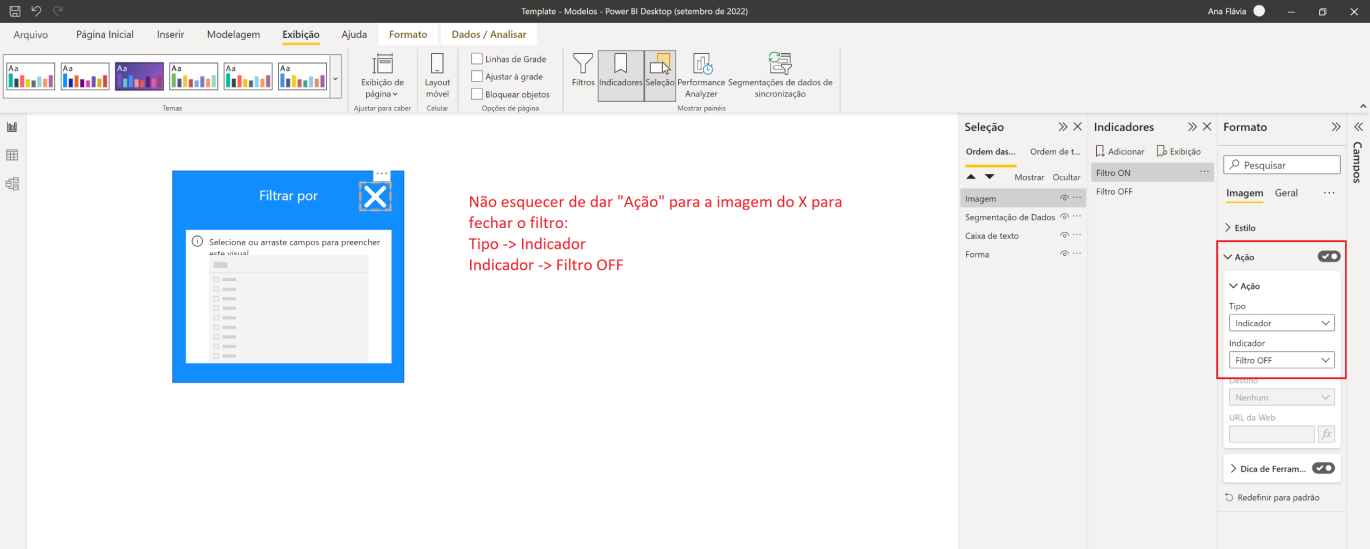Expand the Campos pane double chevron
This screenshot has height=549, width=1370.
(x=1358, y=127)
